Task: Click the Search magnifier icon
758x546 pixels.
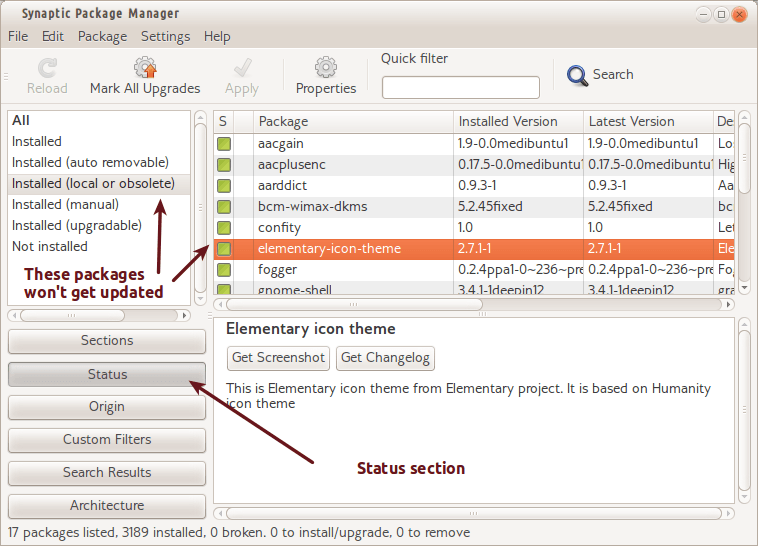Action: pos(577,75)
